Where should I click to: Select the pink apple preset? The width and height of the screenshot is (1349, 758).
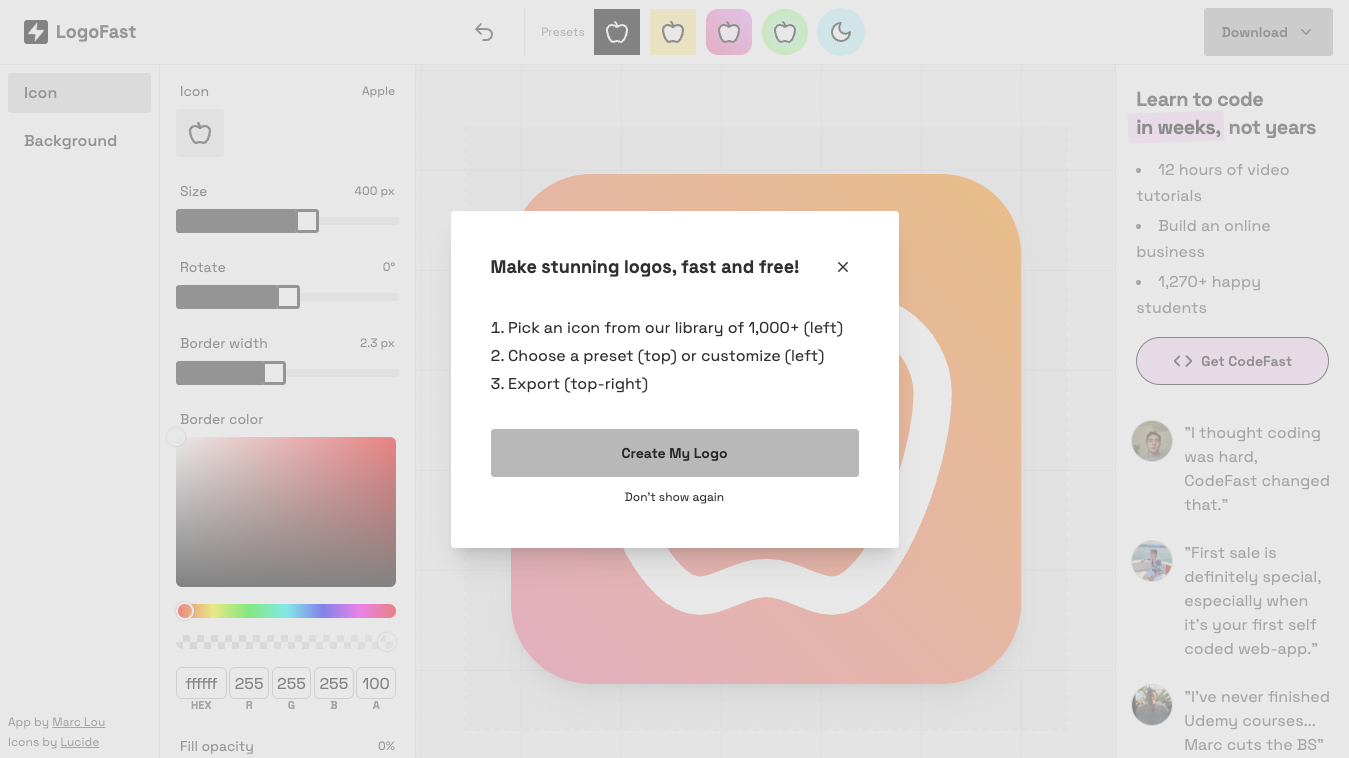click(x=729, y=32)
